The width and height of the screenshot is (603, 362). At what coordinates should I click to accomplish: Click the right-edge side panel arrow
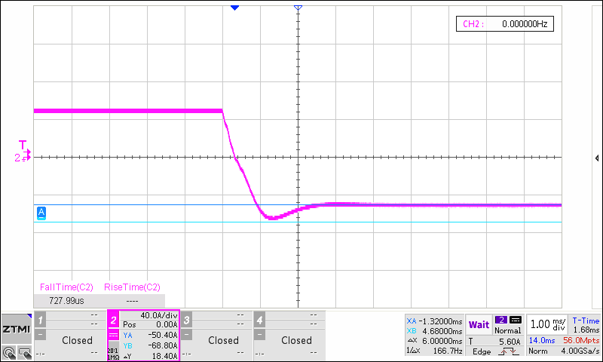(596, 158)
